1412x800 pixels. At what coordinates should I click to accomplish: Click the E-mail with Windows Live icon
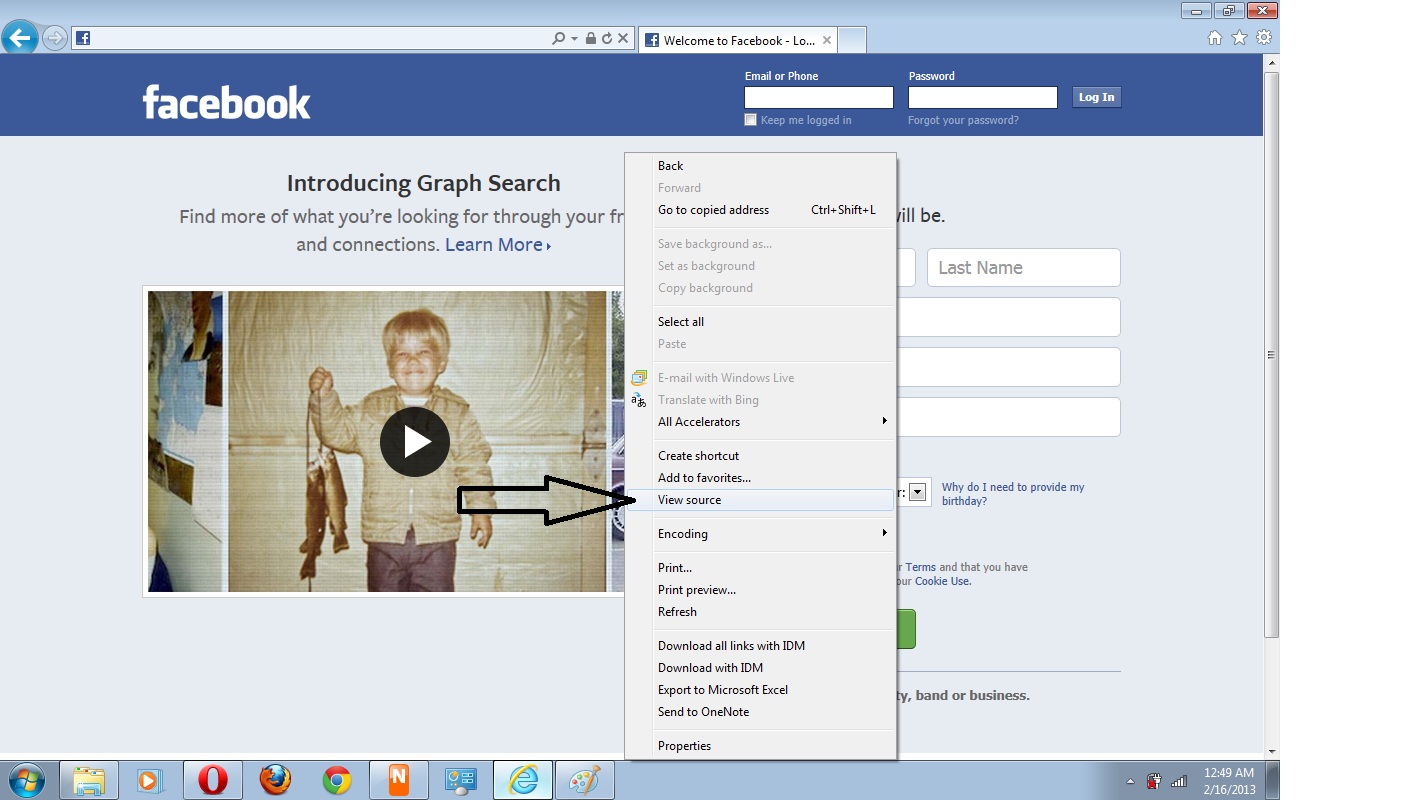(639, 378)
